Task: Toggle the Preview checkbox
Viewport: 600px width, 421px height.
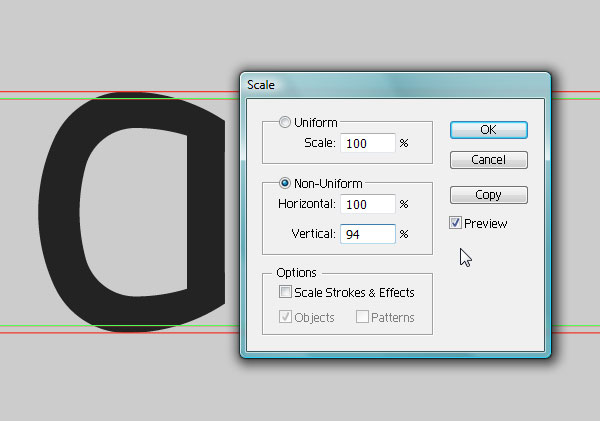Action: click(x=455, y=223)
